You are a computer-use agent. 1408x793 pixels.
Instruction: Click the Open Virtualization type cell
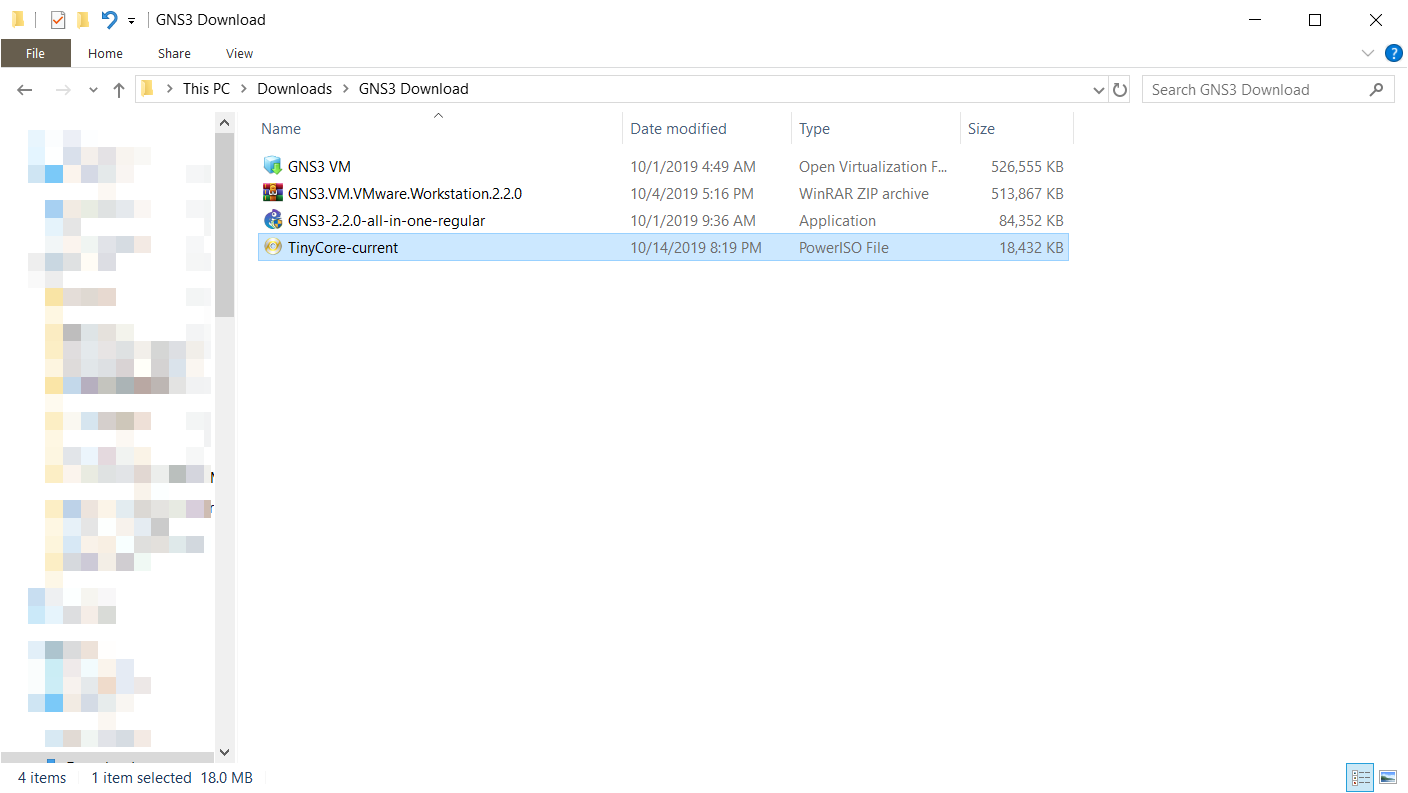873,167
